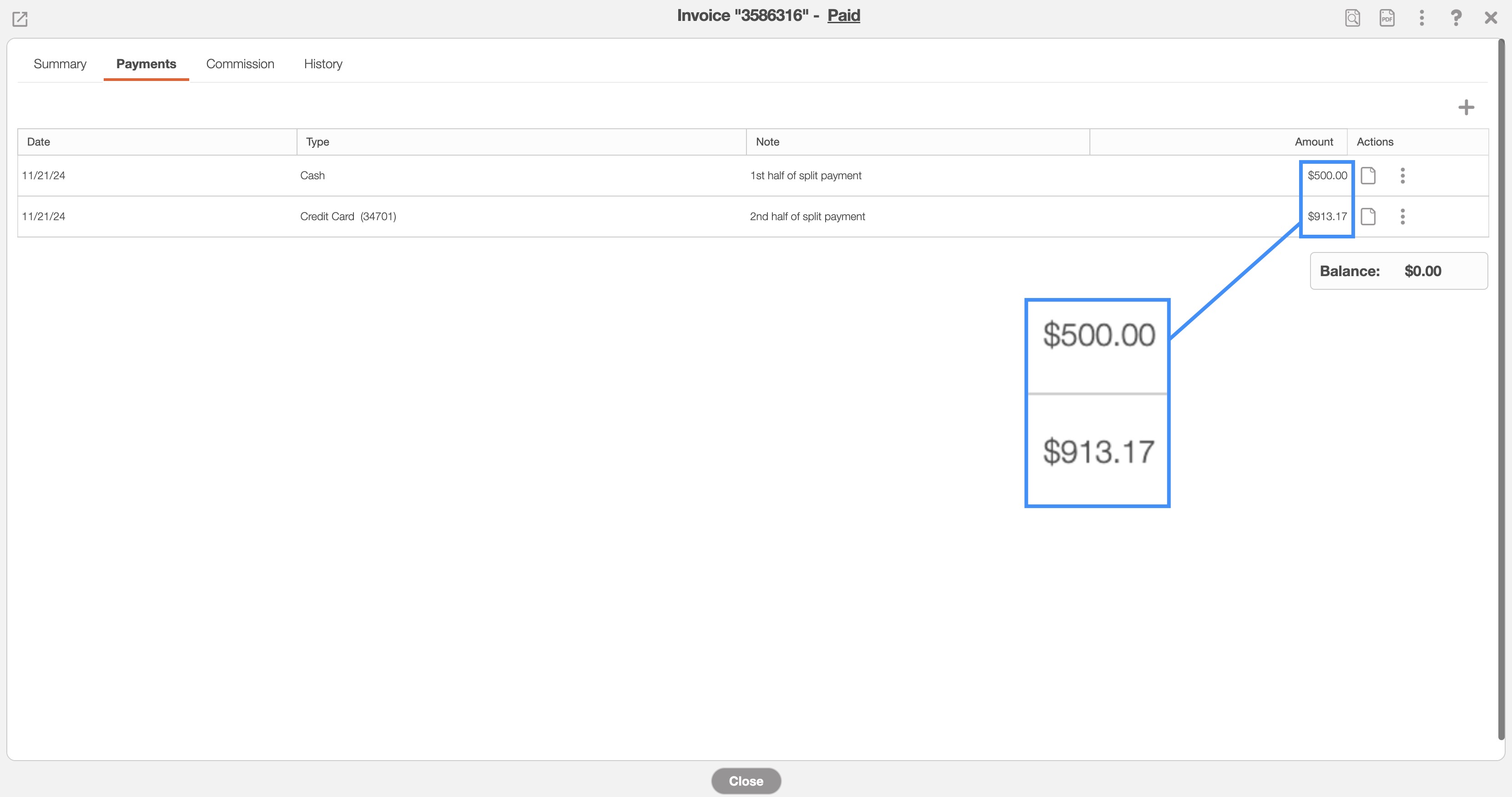Click the invoice preview magnifier icon
This screenshot has width=1512, height=797.
[1352, 18]
